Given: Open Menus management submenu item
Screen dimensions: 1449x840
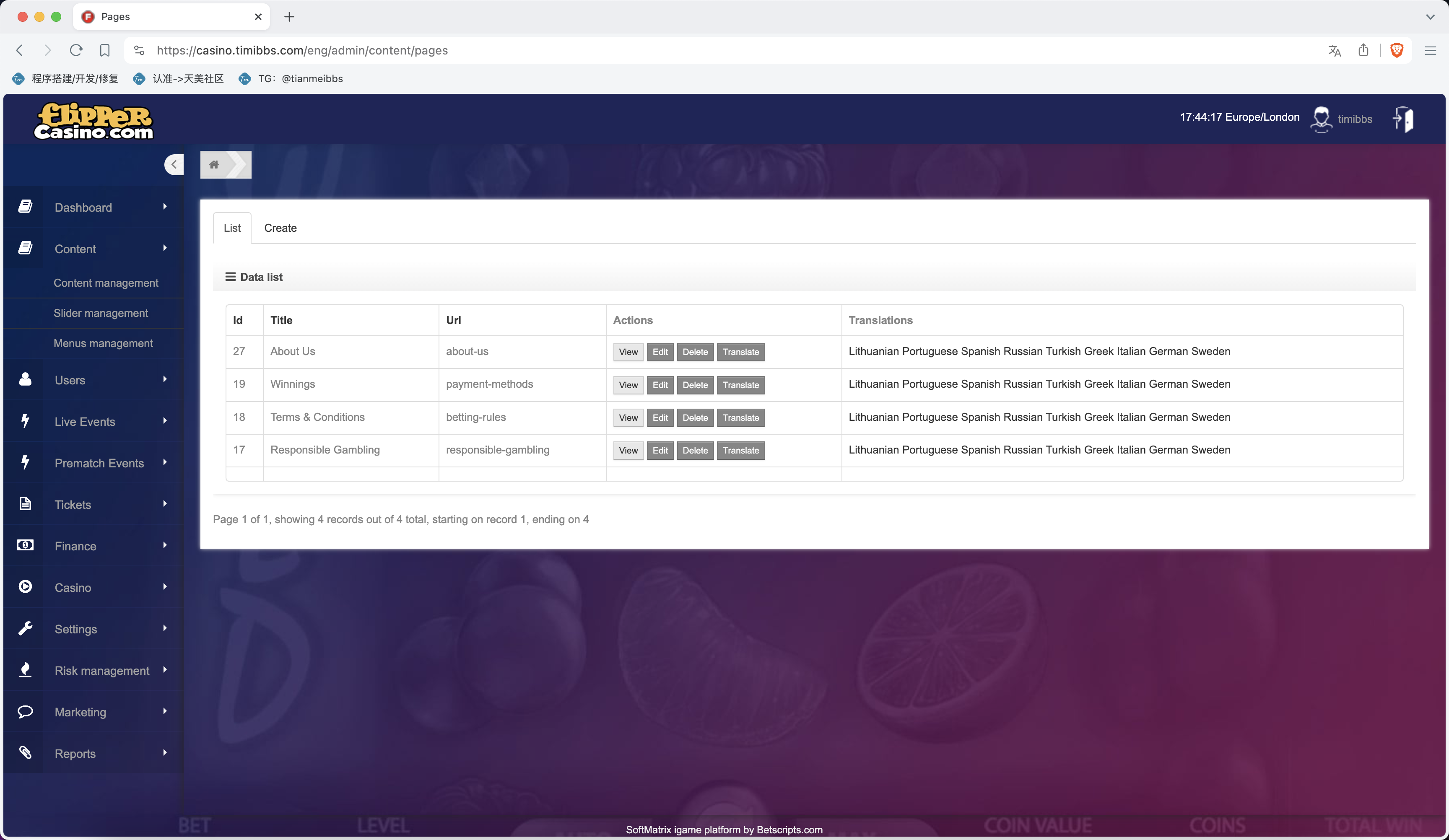Looking at the screenshot, I should click(103, 343).
